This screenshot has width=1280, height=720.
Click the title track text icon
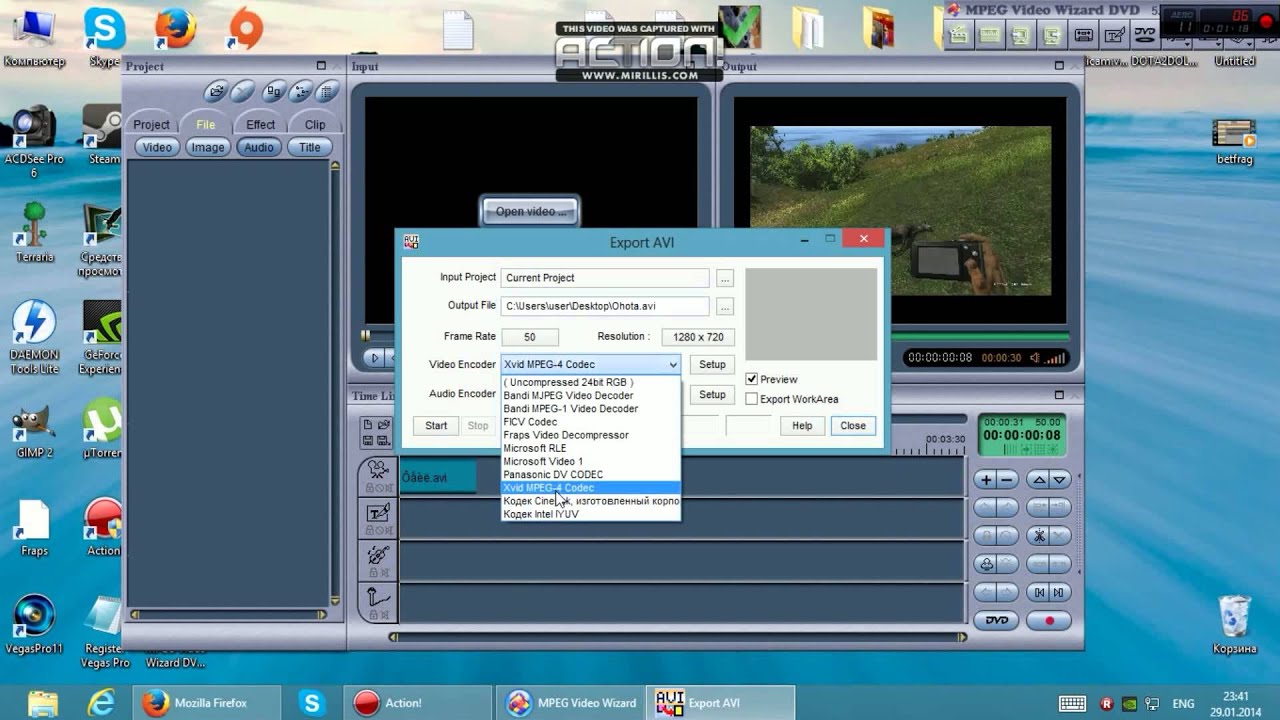click(379, 513)
